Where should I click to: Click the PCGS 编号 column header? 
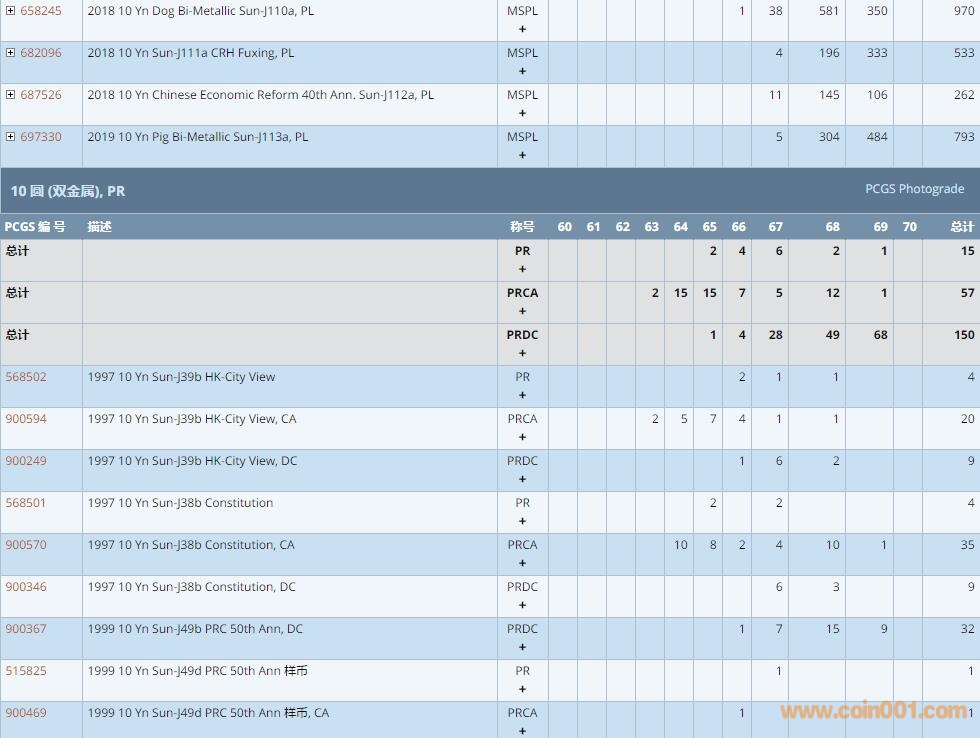pyautogui.click(x=35, y=227)
